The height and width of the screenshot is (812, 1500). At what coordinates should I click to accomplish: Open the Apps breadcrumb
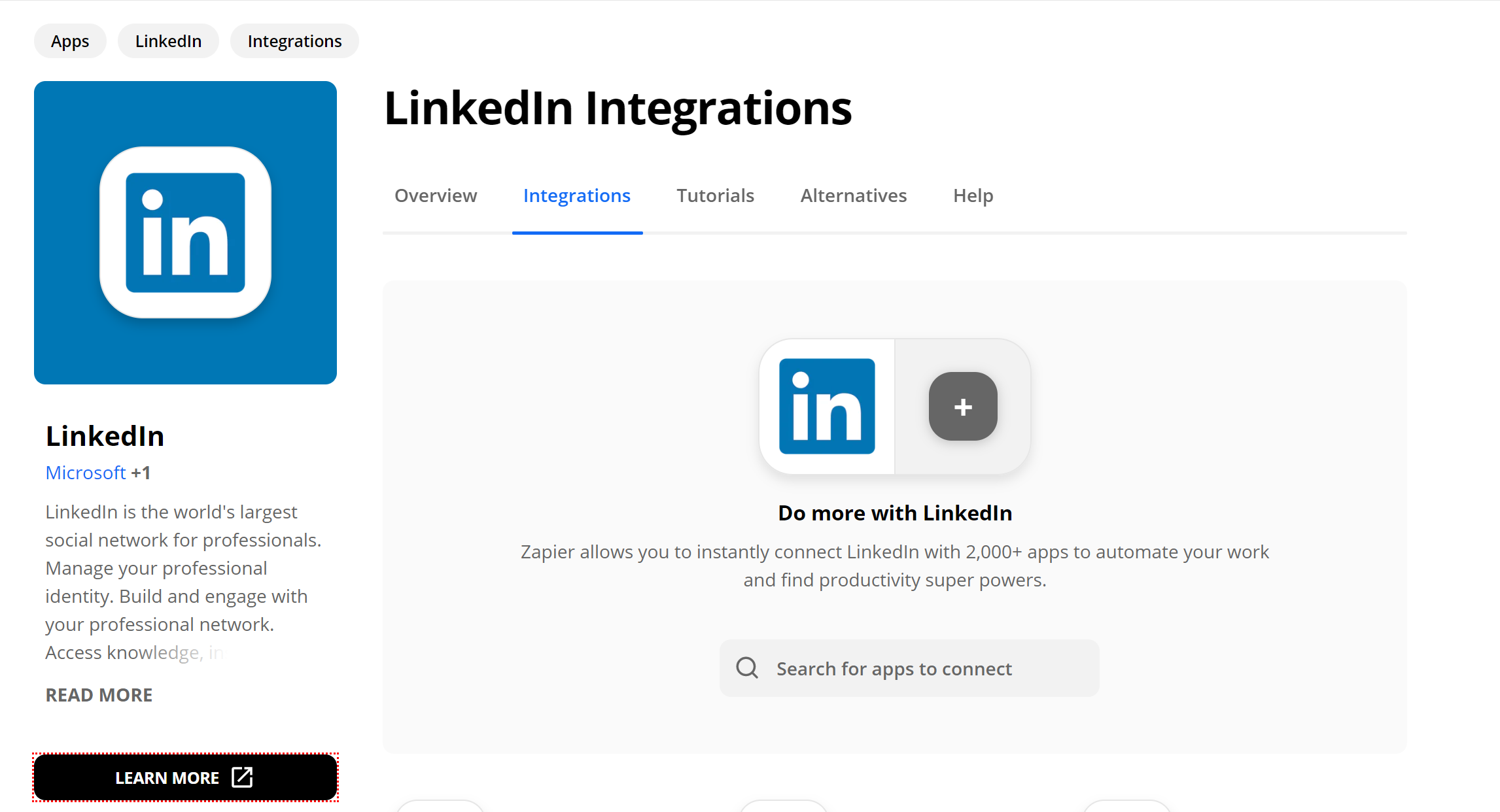click(x=70, y=41)
